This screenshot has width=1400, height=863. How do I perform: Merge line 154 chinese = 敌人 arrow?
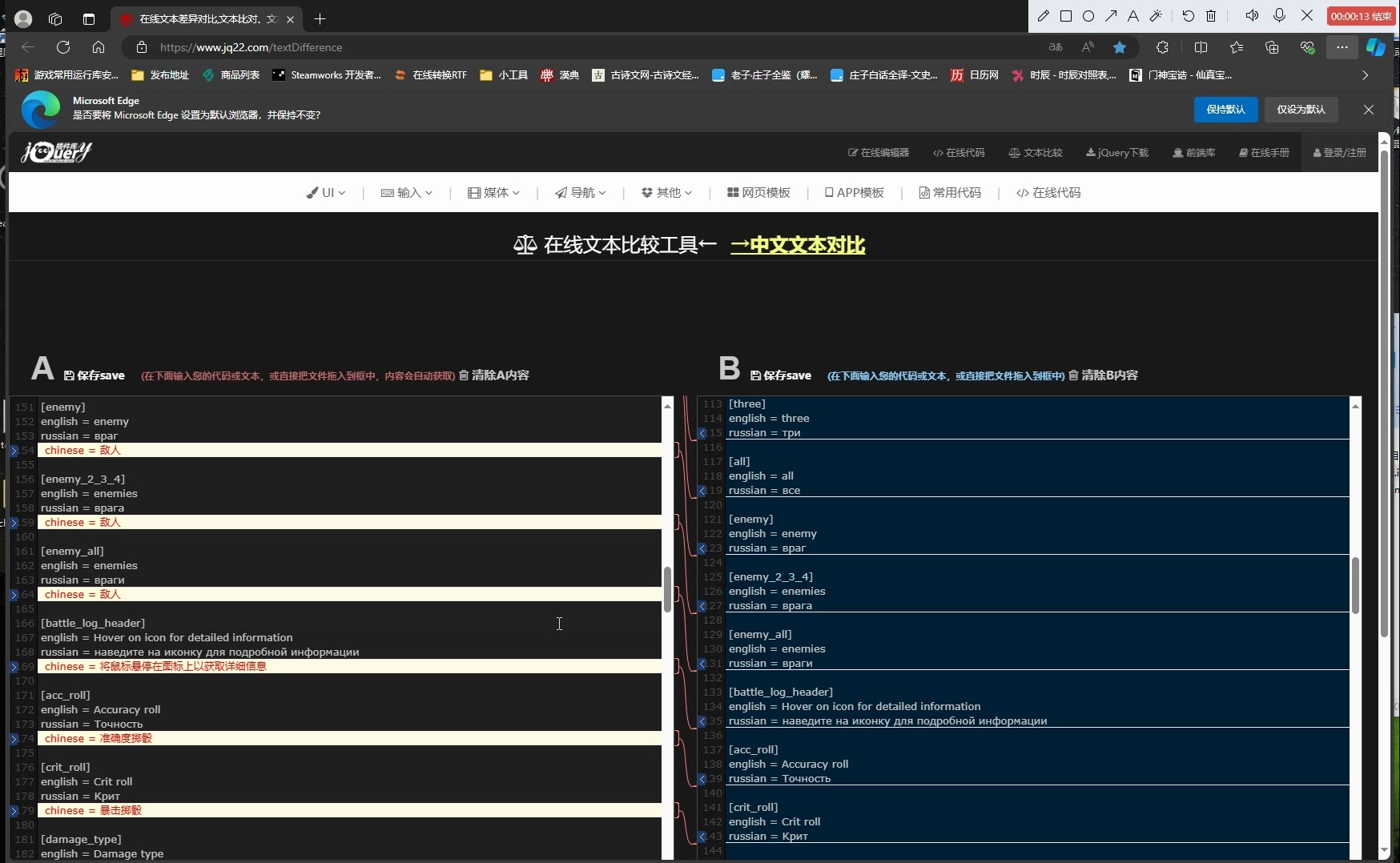(14, 451)
